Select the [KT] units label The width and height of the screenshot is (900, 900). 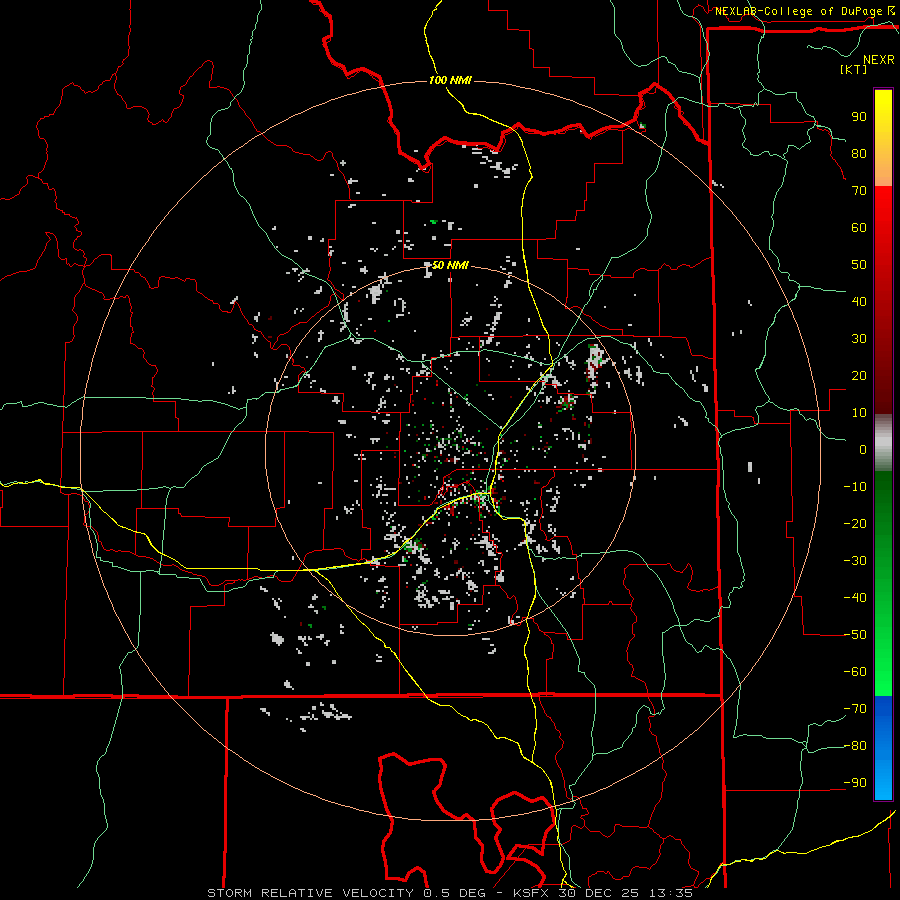(853, 69)
